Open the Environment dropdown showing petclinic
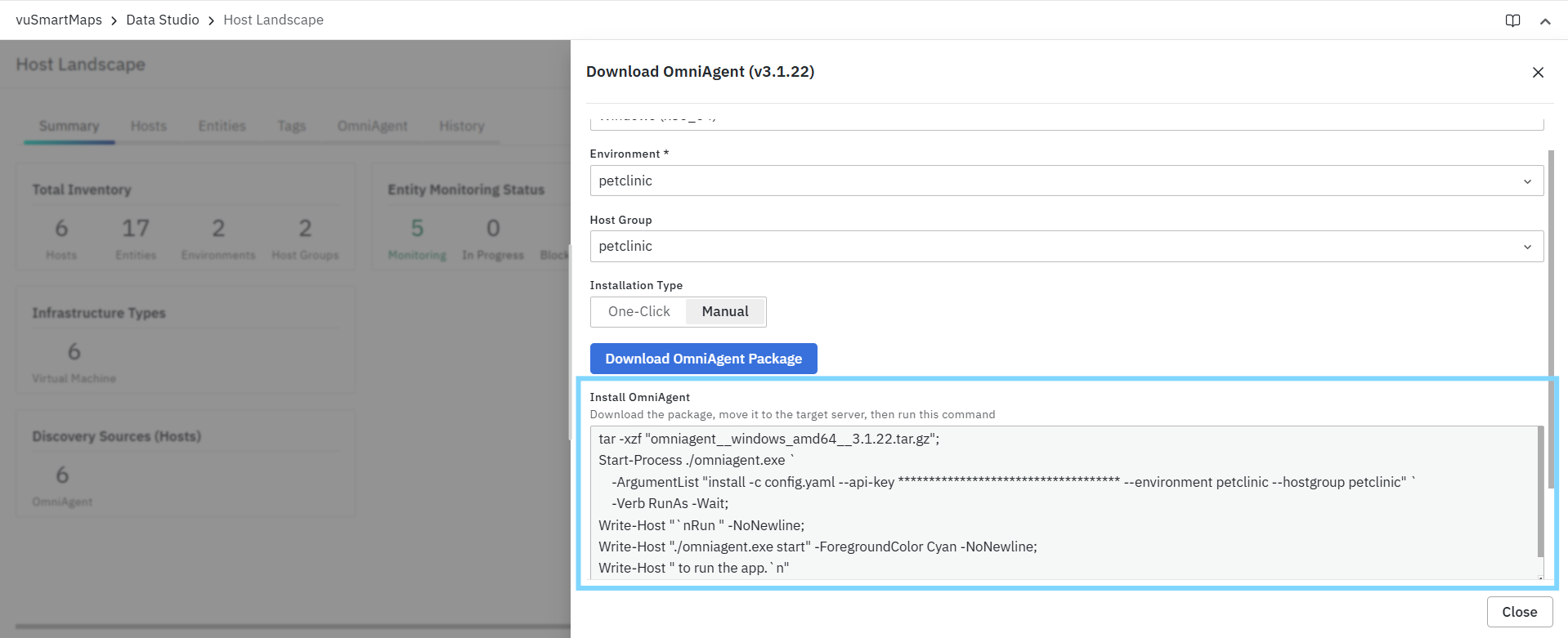The width and height of the screenshot is (1568, 638). 1066,181
